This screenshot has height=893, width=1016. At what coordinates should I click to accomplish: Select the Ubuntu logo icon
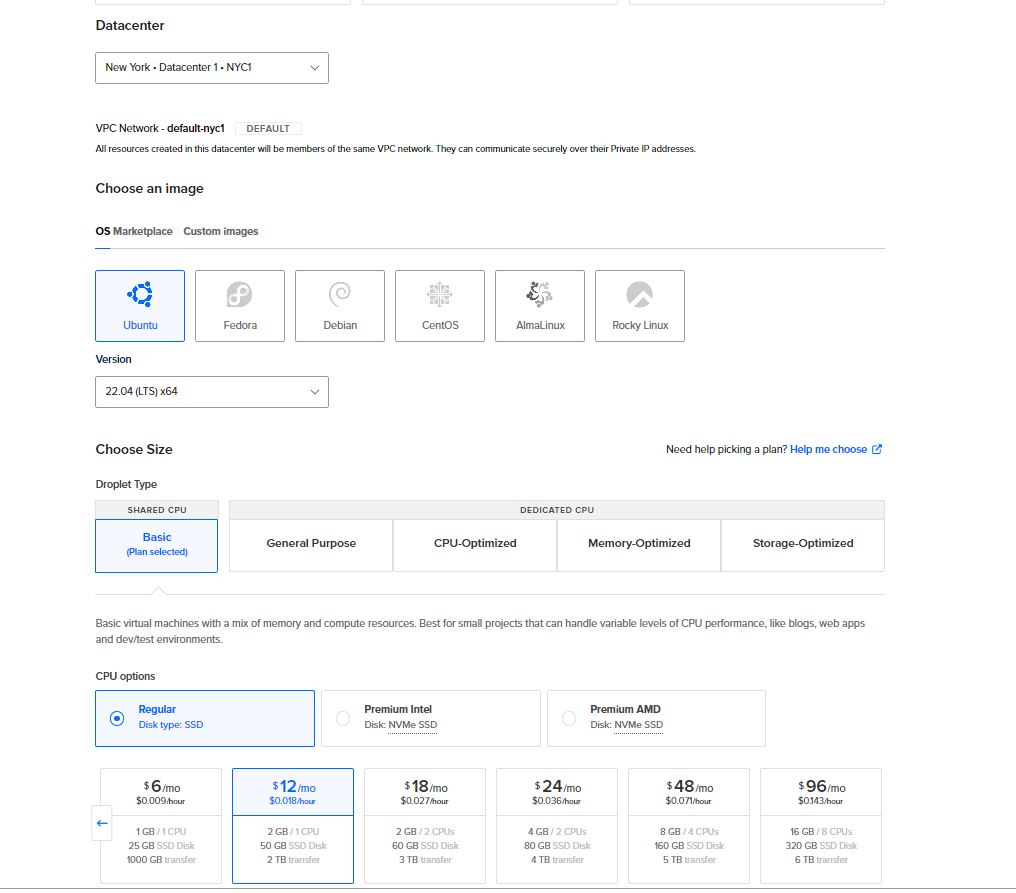[x=140, y=294]
